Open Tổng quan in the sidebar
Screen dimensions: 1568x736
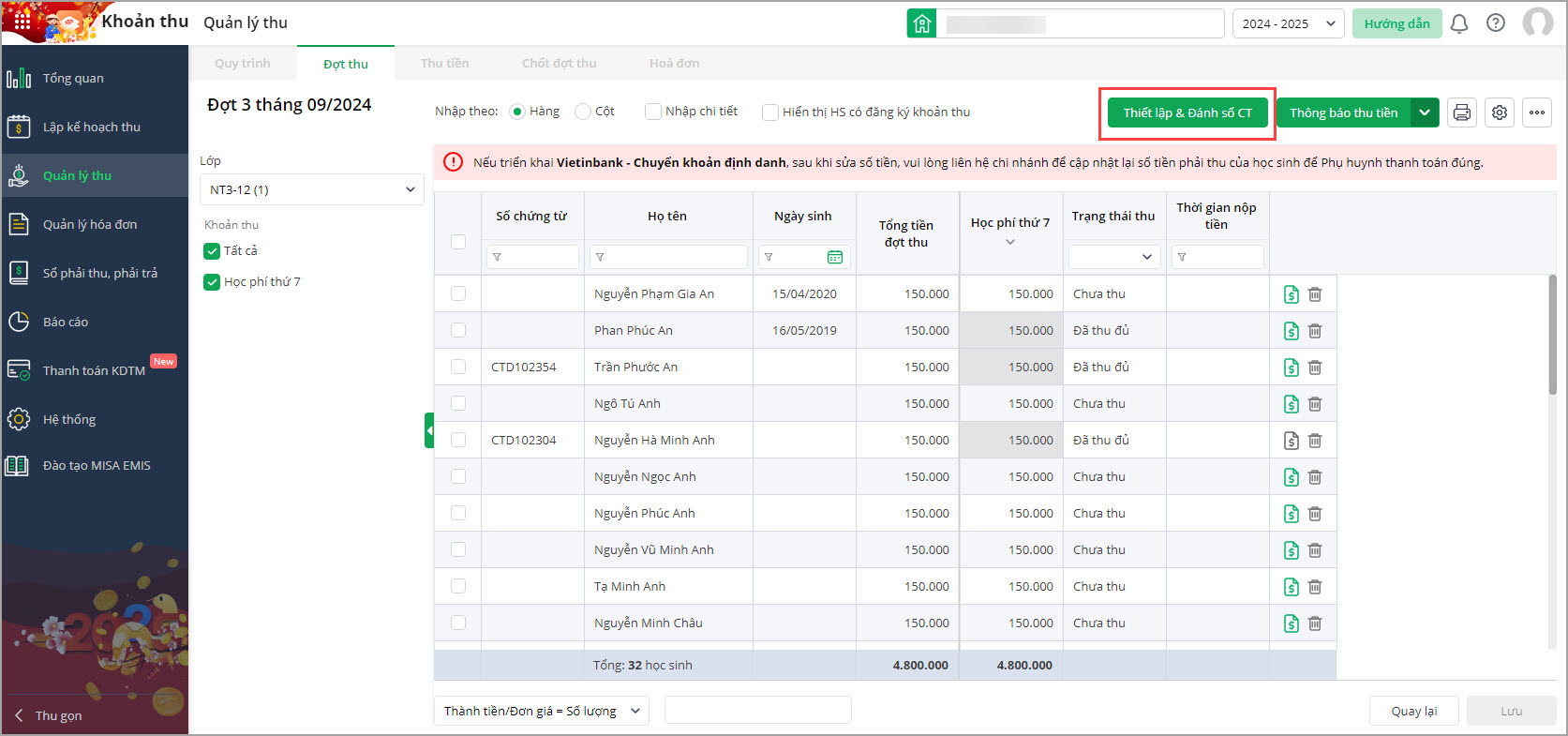coord(95,78)
